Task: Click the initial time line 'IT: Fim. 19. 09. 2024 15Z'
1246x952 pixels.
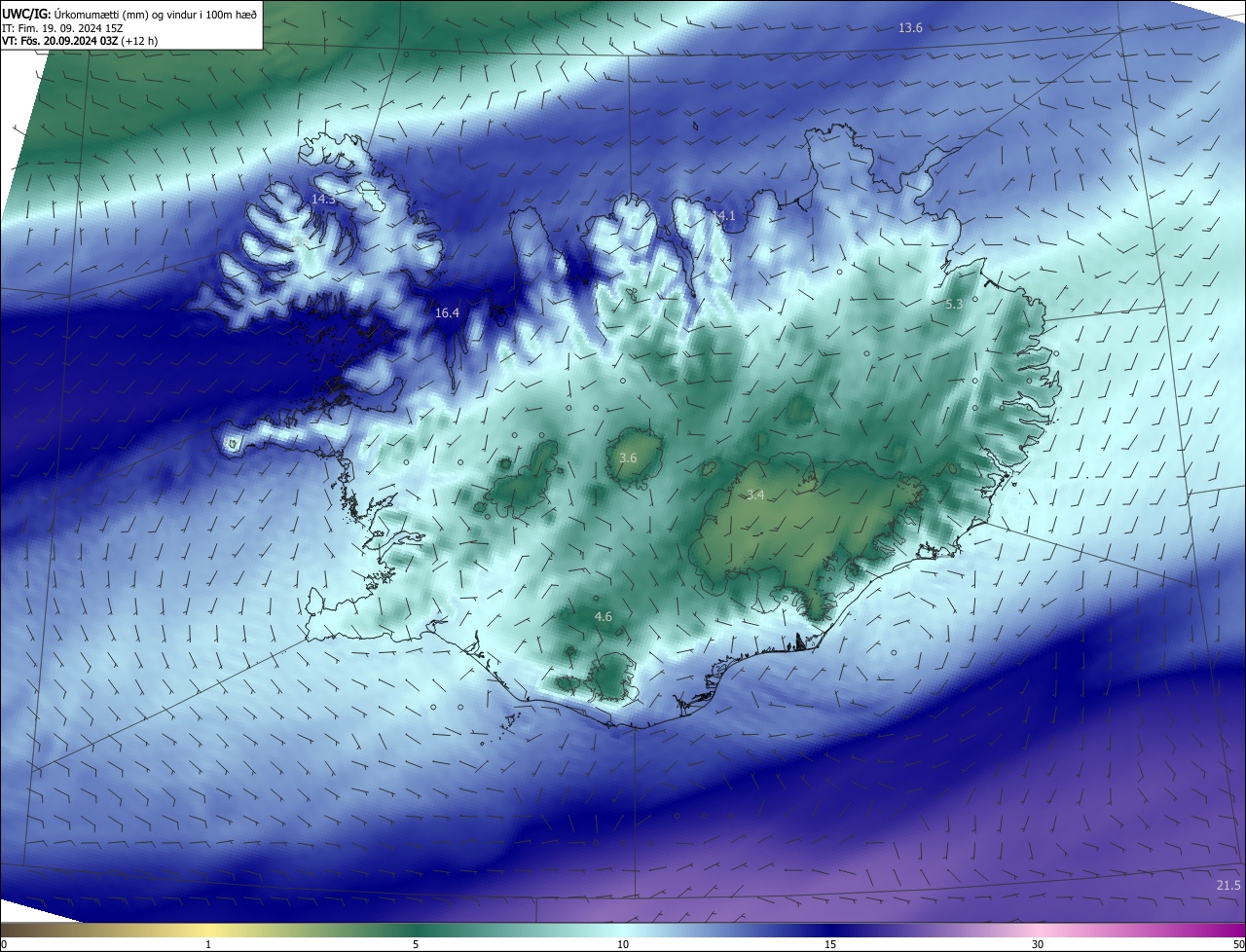Action: pos(61,28)
